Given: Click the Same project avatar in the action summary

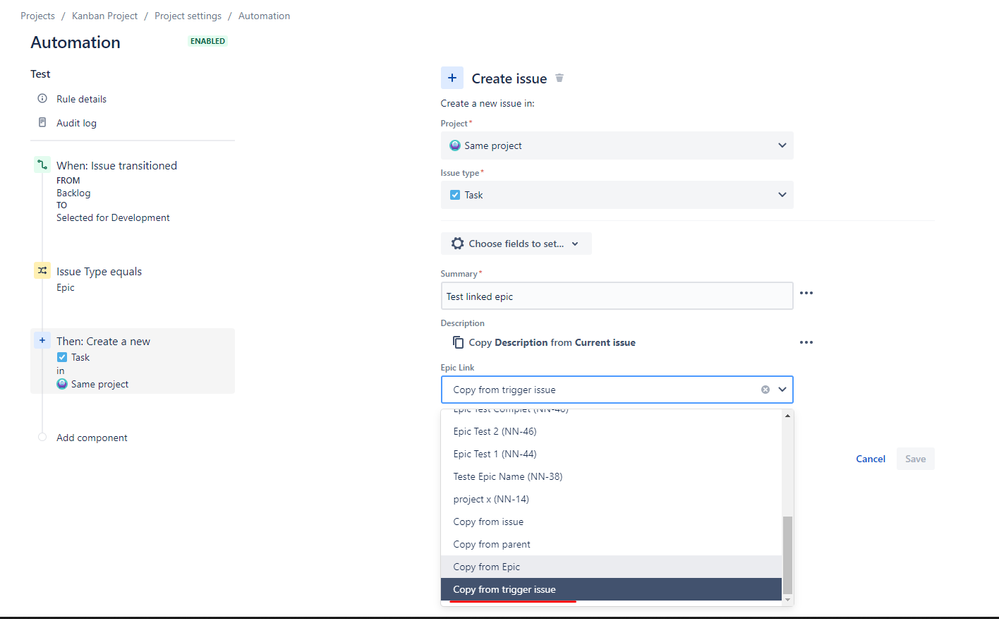Looking at the screenshot, I should (x=62, y=384).
